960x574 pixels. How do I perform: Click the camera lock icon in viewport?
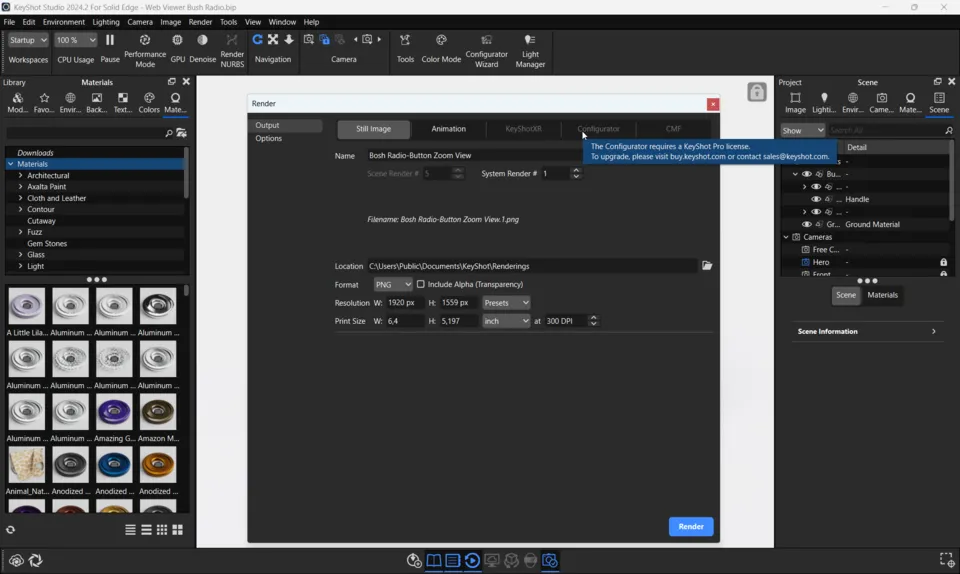coord(757,92)
